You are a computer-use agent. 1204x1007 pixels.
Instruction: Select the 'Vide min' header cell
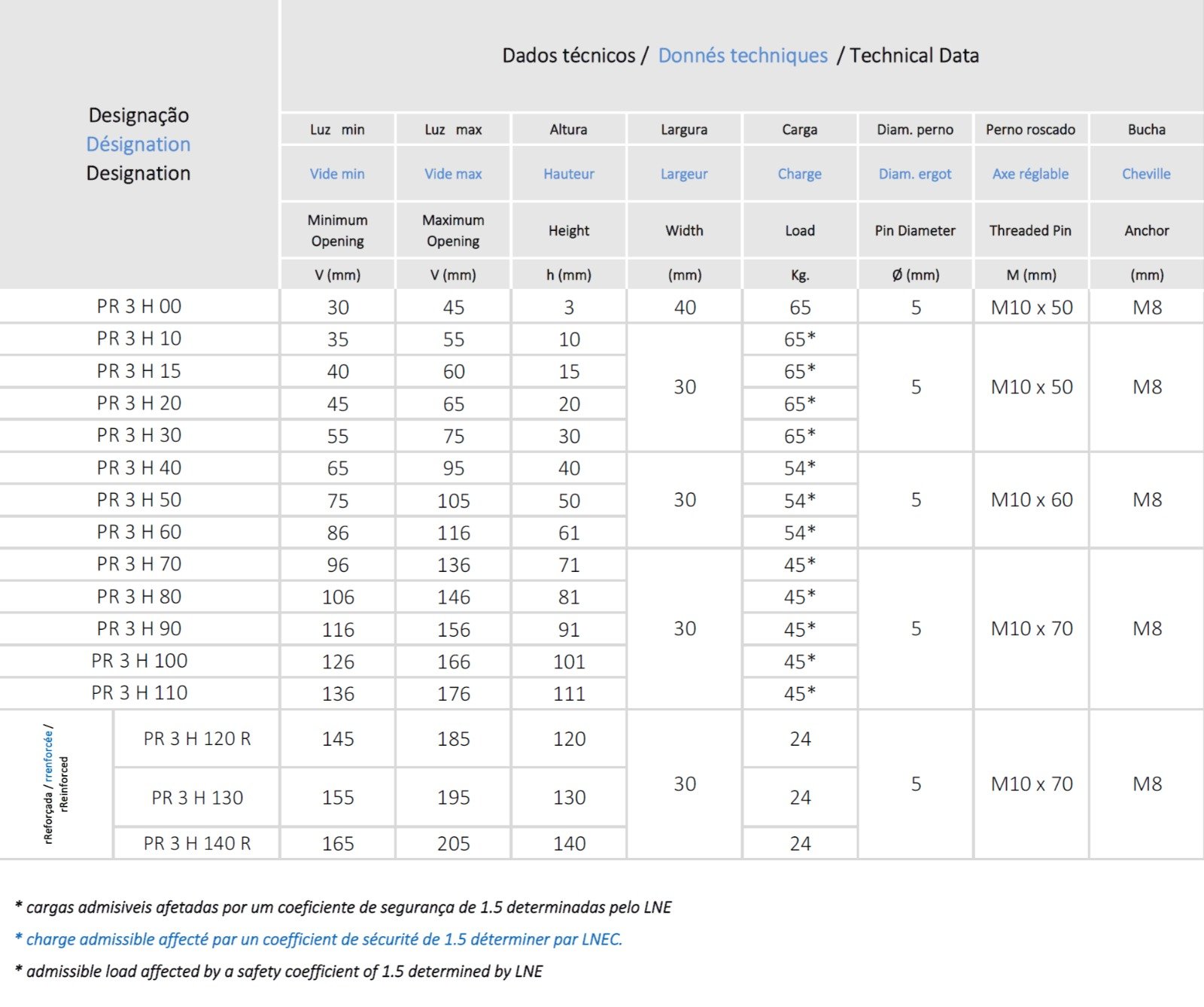pos(337,174)
